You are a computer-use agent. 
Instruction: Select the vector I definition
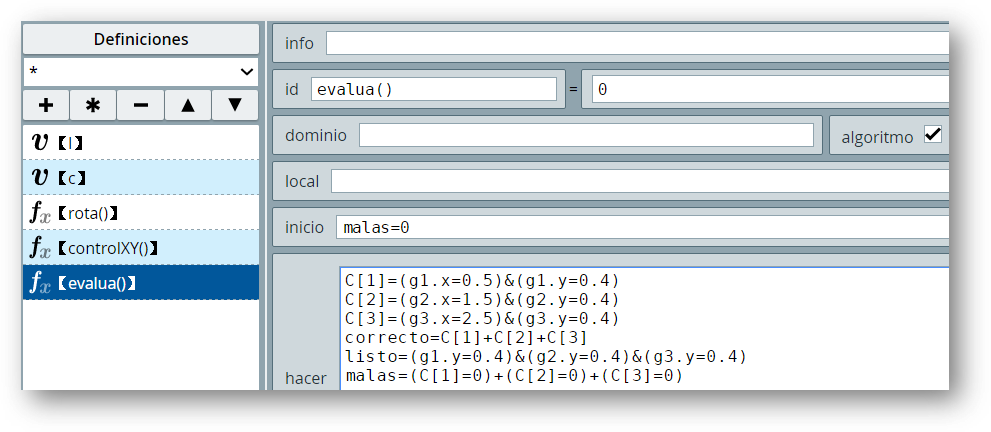pos(141,142)
